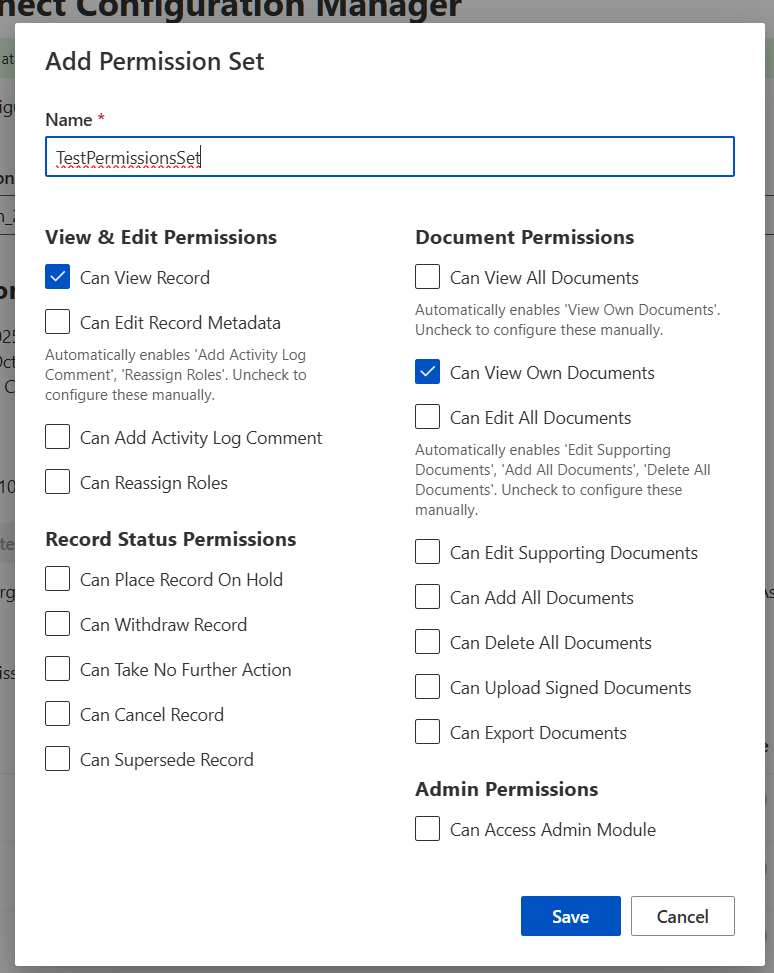Check Can Supersede Record

(58, 759)
